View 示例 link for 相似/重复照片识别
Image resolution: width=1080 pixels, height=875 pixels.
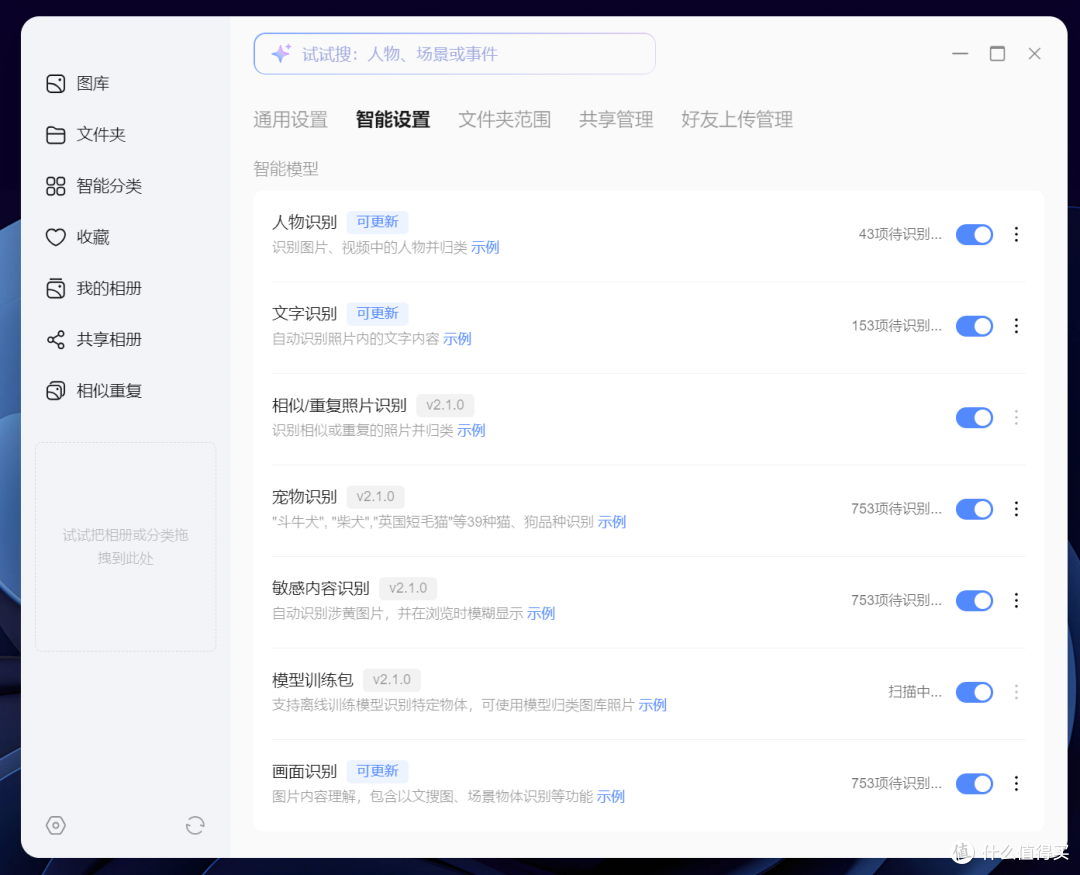tap(471, 431)
